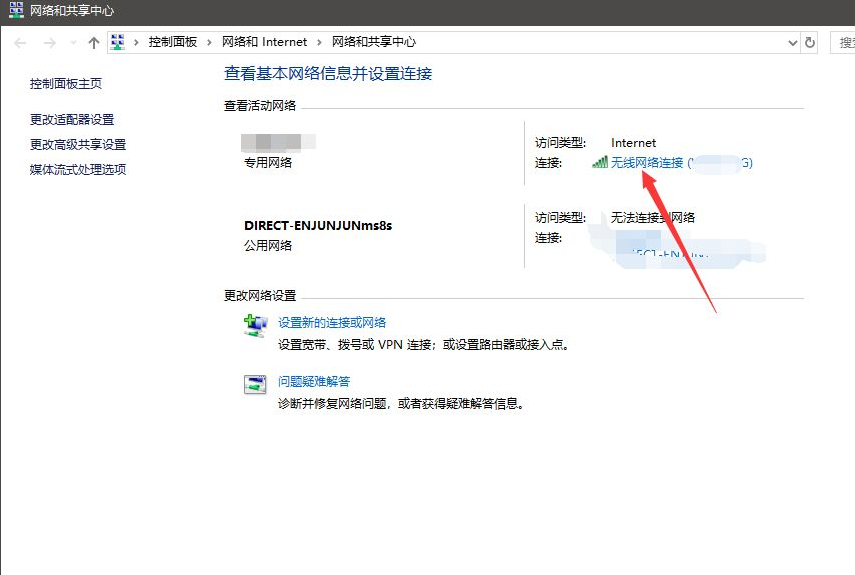Click the 问题疑难解答 troubleshooter icon
855x575 pixels.
point(256,384)
